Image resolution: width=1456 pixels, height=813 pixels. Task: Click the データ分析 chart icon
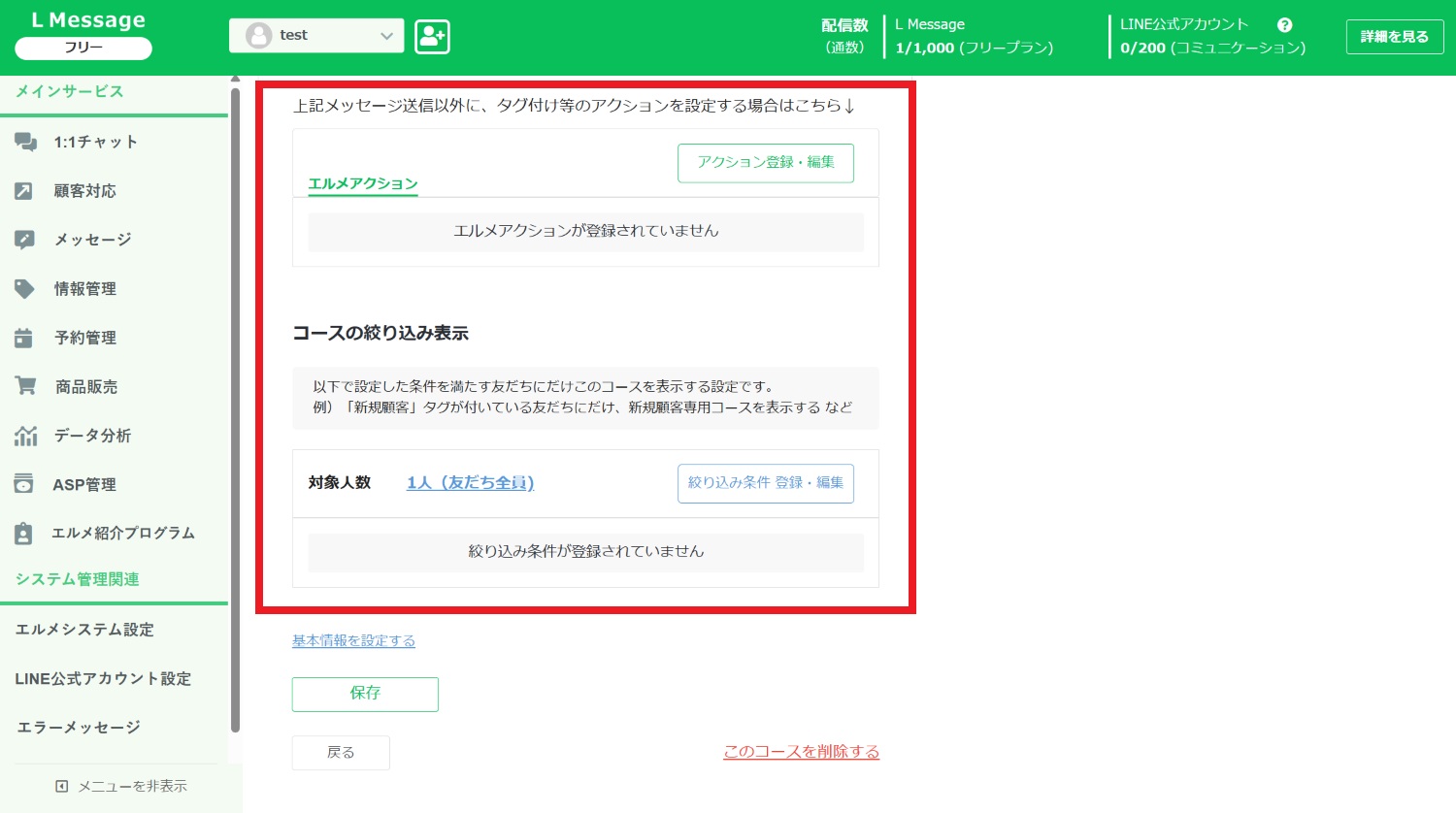point(25,436)
